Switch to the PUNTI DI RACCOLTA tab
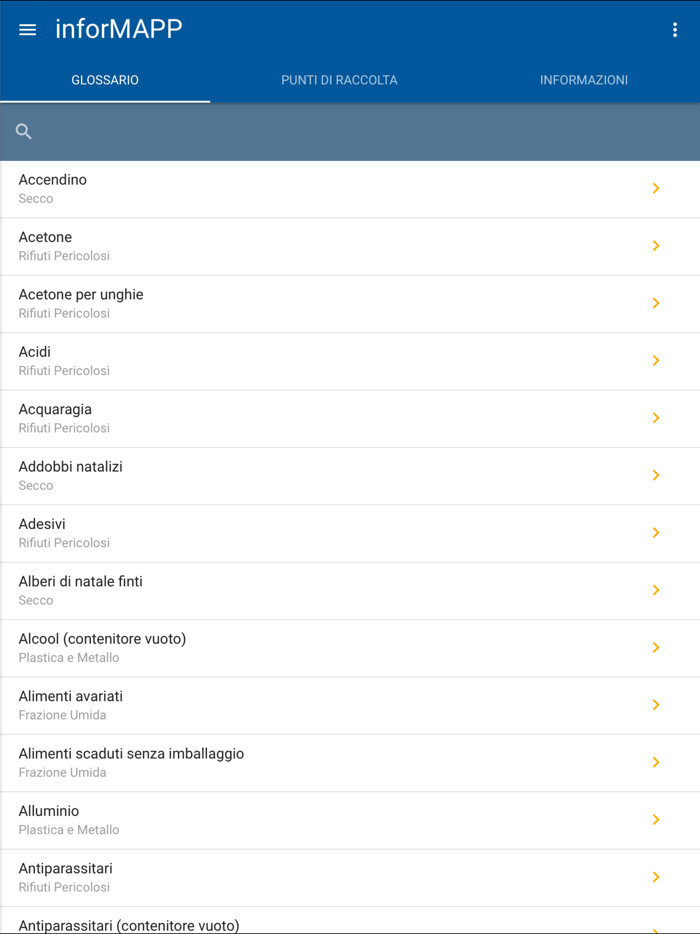The height and width of the screenshot is (934, 700). [338, 80]
